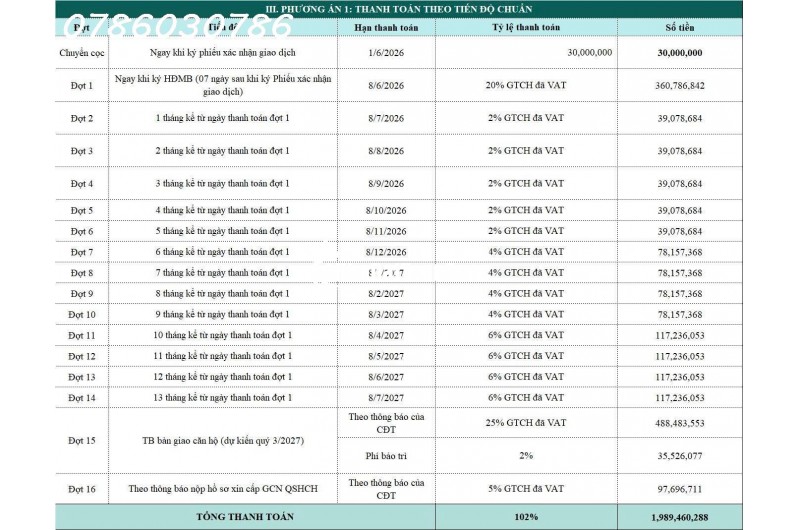Select the 'Đợt 10' row label

82,315
